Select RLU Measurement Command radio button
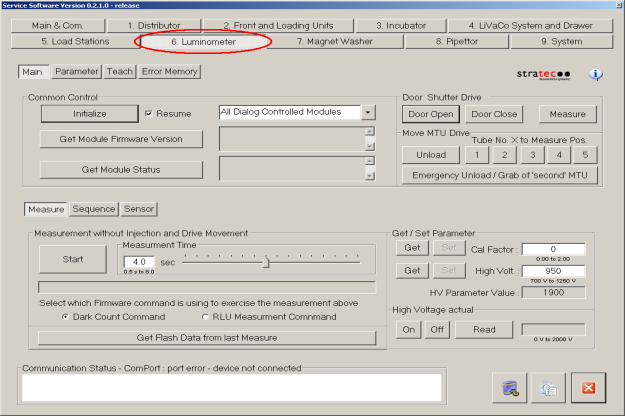The image size is (625, 416). click(x=207, y=317)
